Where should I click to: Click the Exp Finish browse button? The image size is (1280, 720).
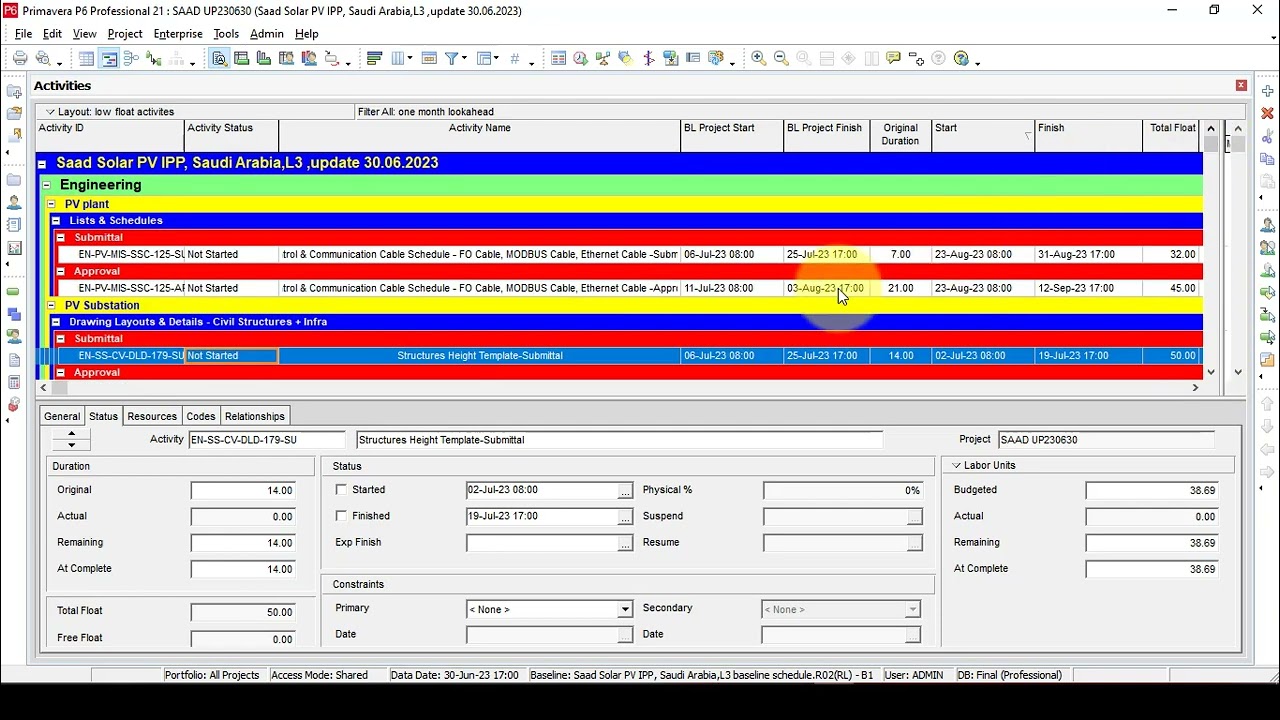coord(625,543)
